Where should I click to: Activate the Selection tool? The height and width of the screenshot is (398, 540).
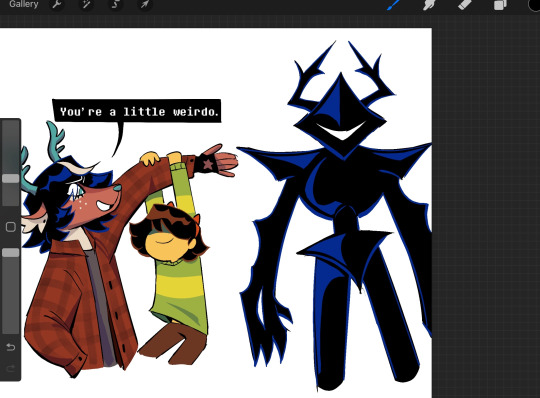pos(116,4)
